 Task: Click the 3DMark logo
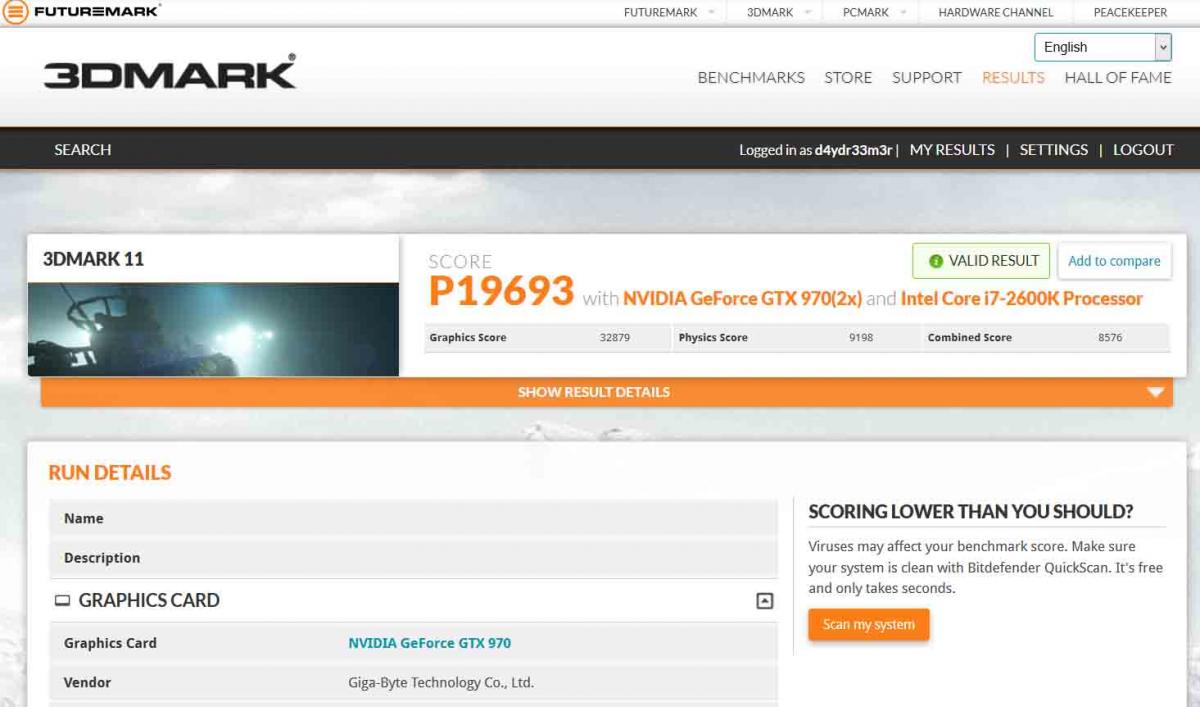pyautogui.click(x=170, y=72)
